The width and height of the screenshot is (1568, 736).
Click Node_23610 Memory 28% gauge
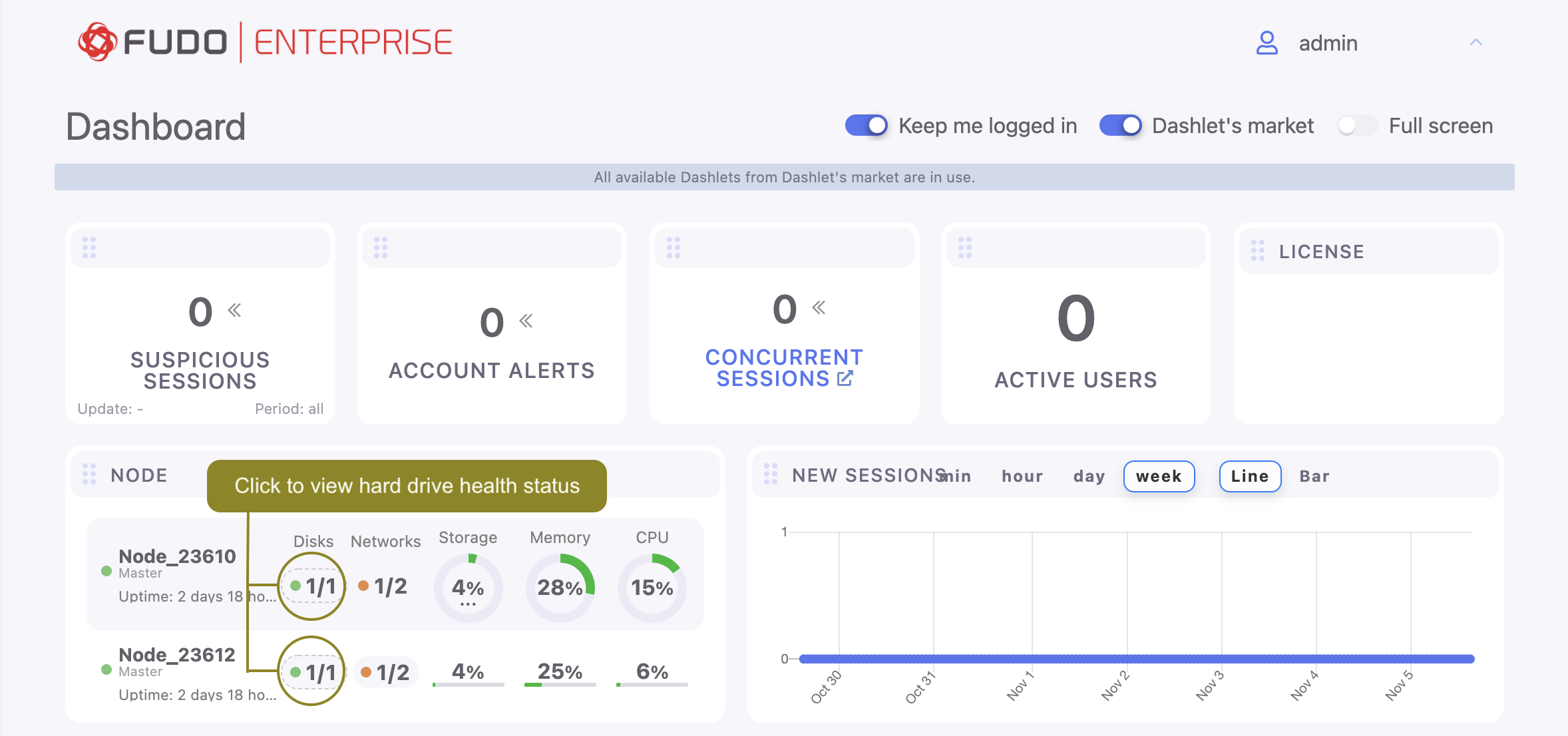(x=560, y=588)
